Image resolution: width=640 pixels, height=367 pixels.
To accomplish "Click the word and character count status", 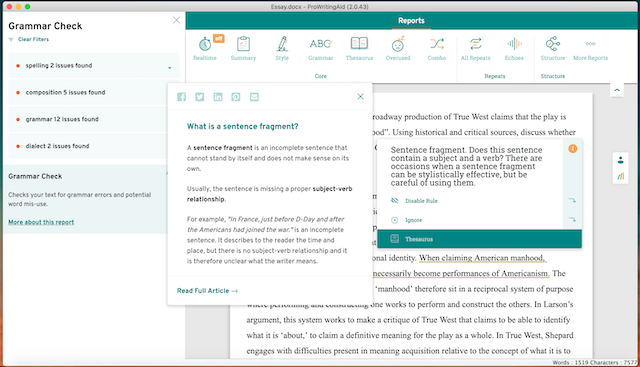I will coord(594,363).
